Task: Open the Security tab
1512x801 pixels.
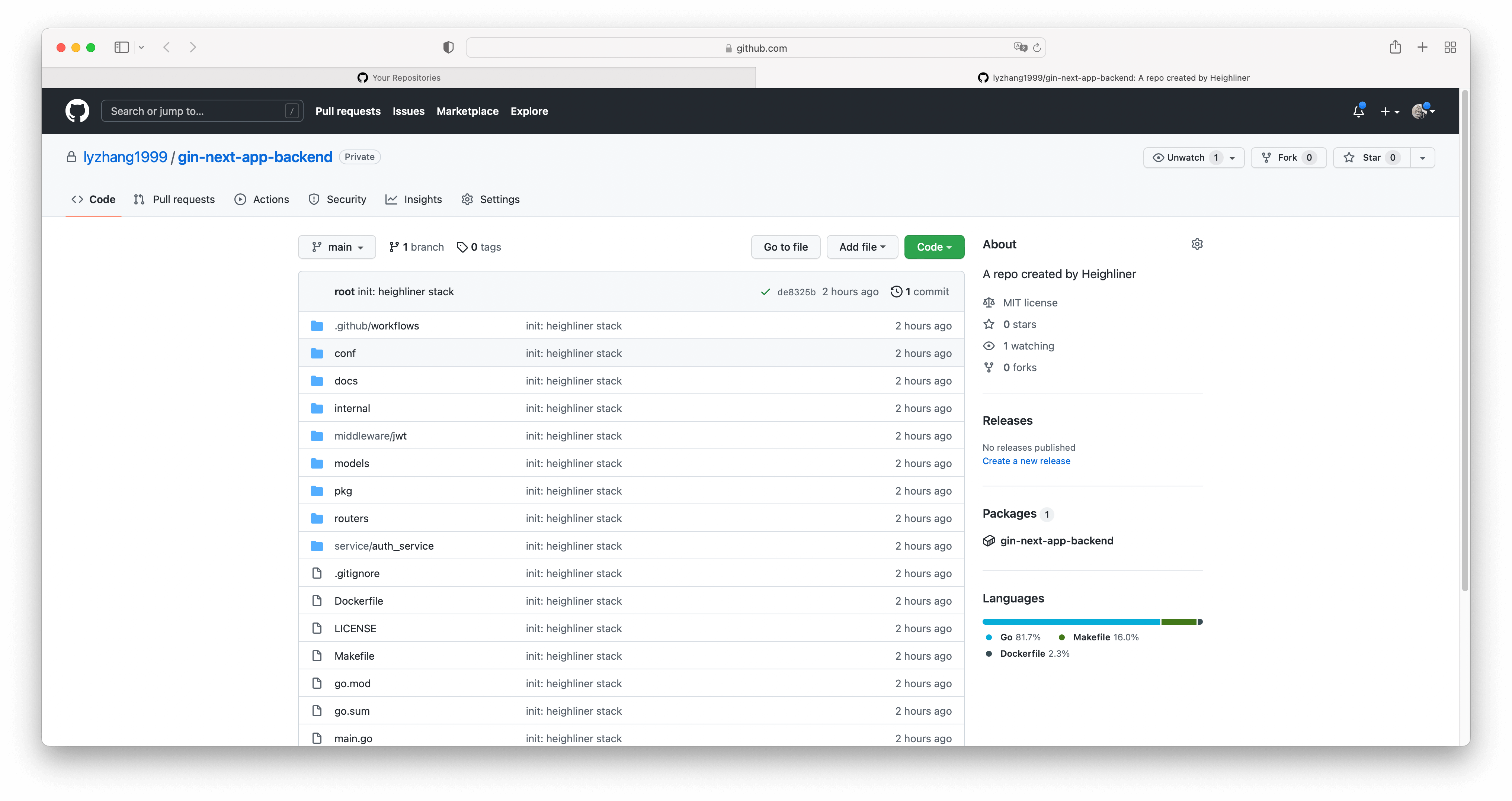Action: click(337, 200)
